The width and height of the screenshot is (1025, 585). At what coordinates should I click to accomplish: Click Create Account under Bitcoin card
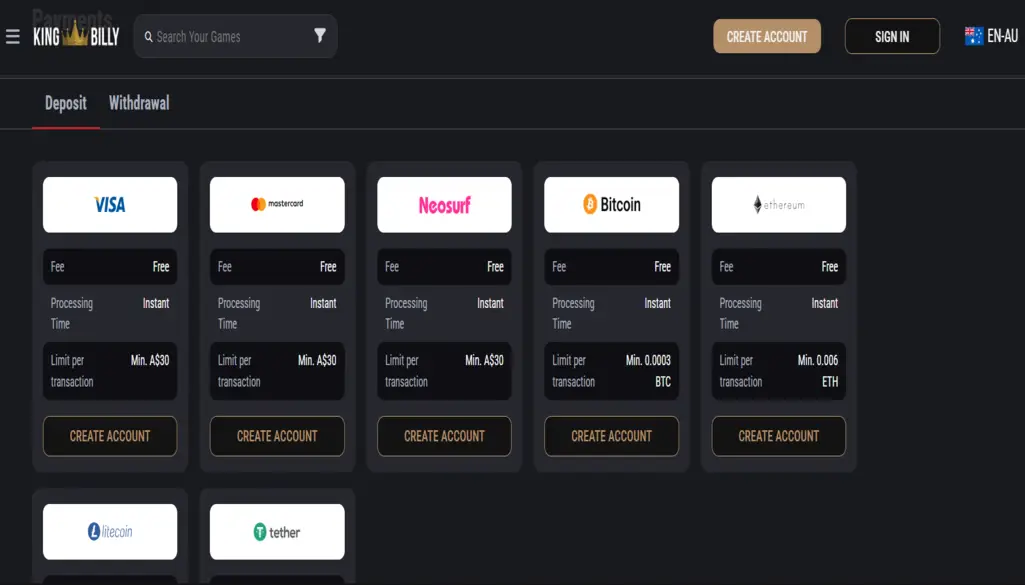[611, 436]
